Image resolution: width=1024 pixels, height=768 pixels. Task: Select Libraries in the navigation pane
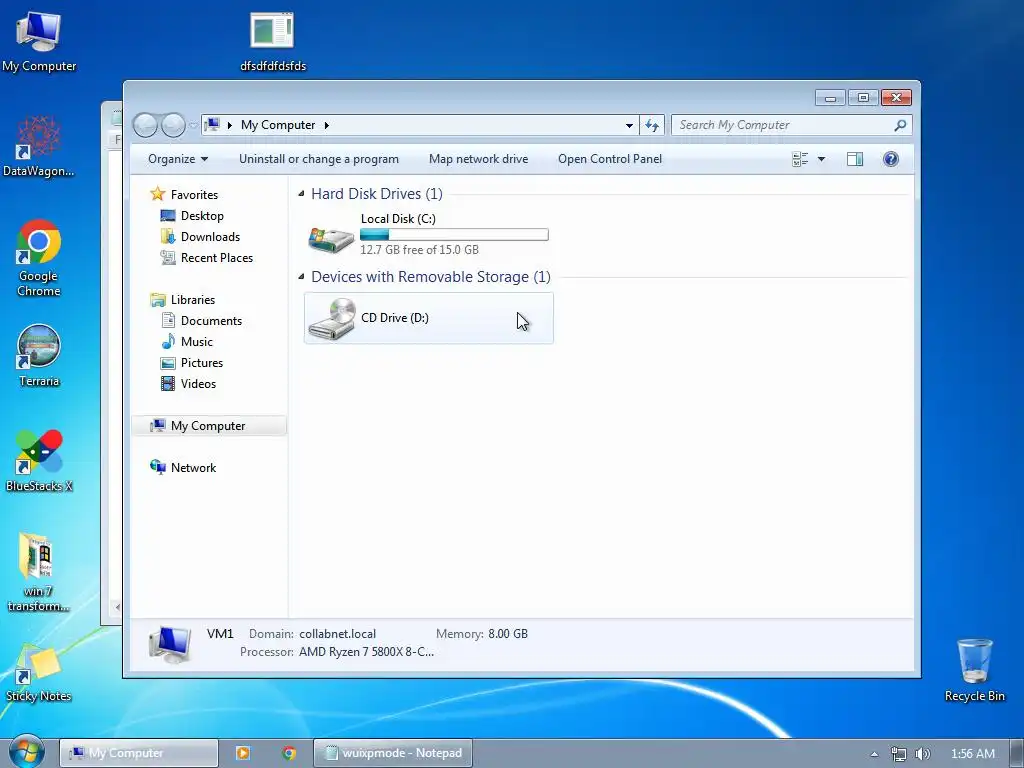tap(193, 300)
